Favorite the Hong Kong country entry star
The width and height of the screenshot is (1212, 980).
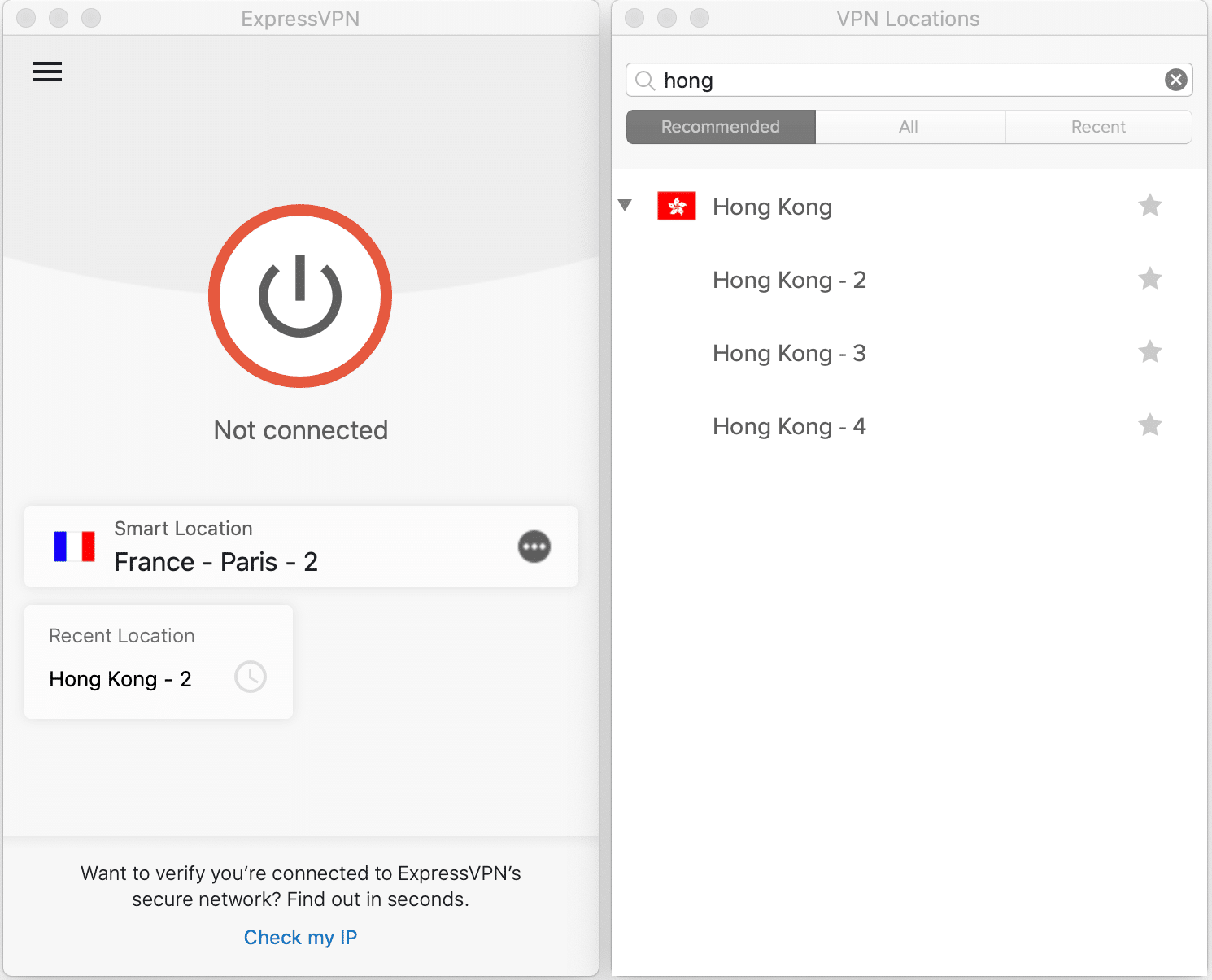point(1149,206)
